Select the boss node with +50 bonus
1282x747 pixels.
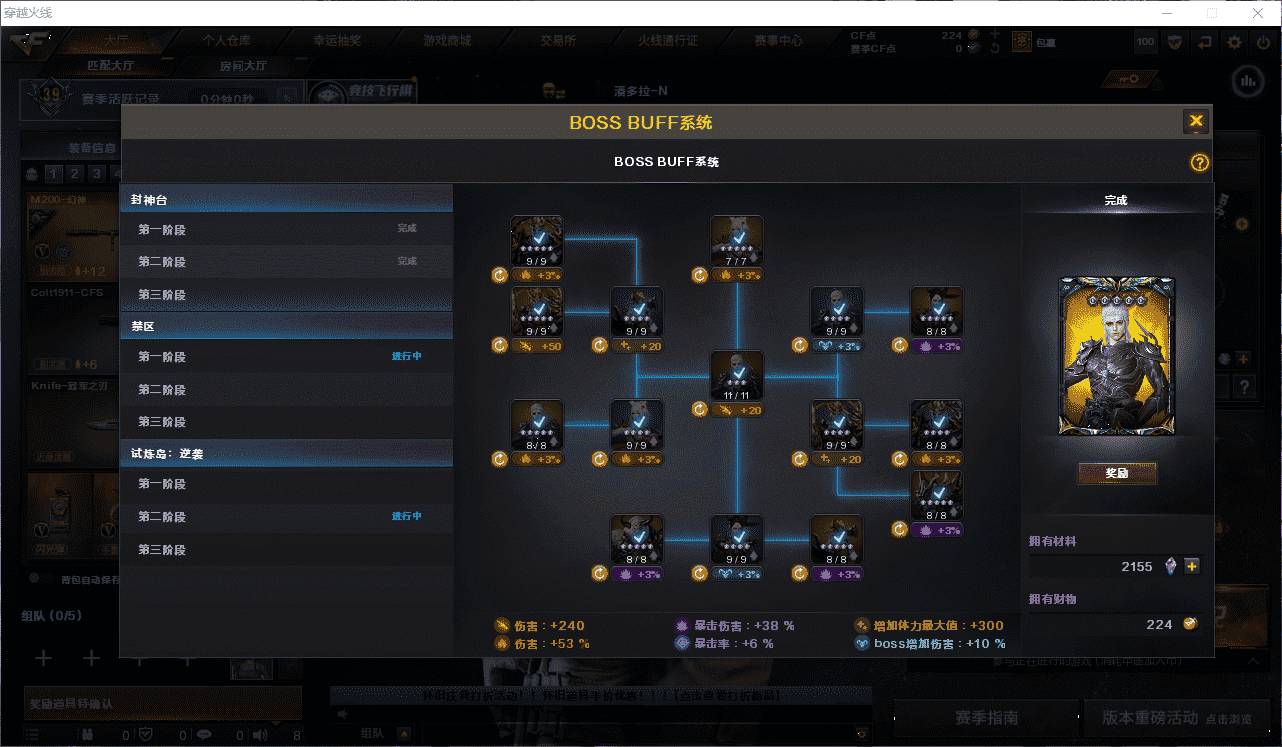[x=537, y=311]
